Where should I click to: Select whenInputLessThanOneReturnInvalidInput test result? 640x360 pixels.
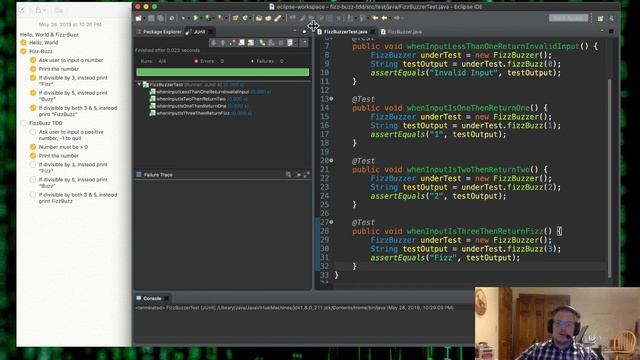tap(210, 92)
